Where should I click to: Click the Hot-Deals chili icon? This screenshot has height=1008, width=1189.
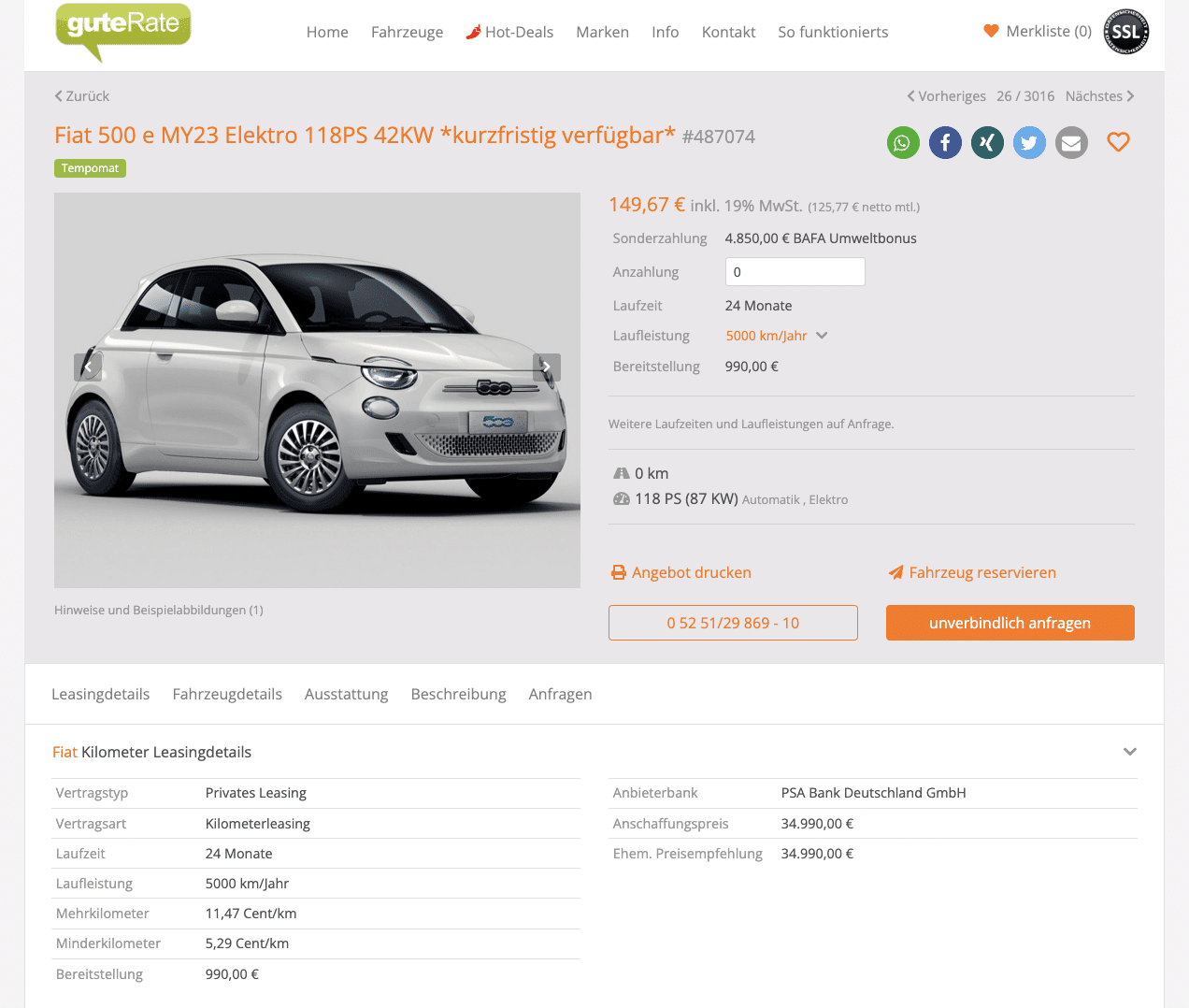pos(474,32)
